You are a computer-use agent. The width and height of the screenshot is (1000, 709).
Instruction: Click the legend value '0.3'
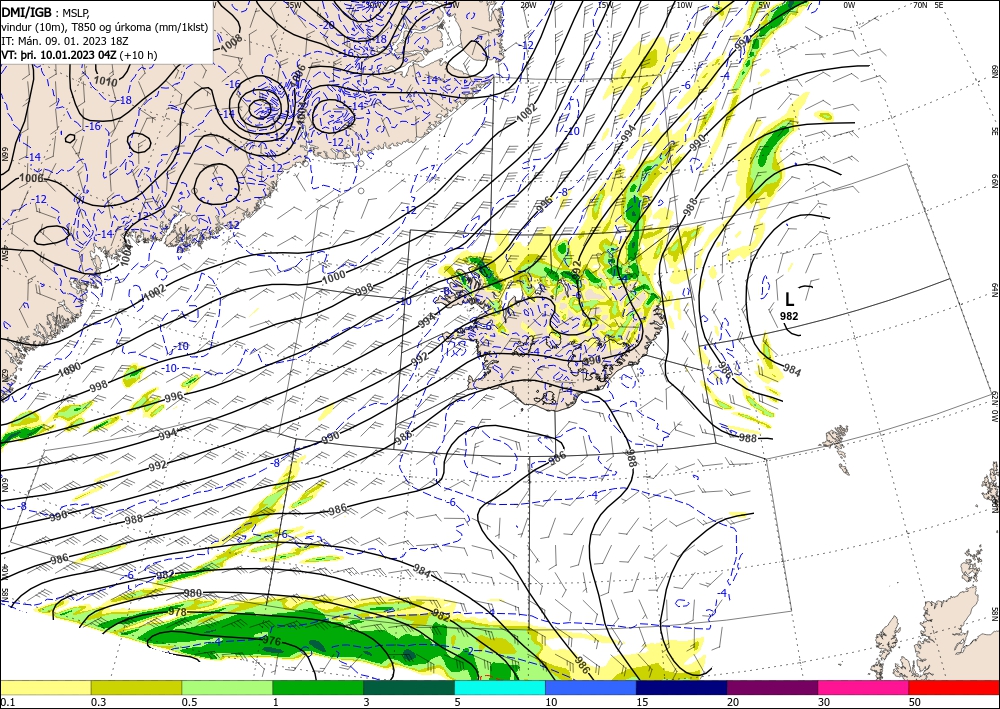[x=98, y=702]
